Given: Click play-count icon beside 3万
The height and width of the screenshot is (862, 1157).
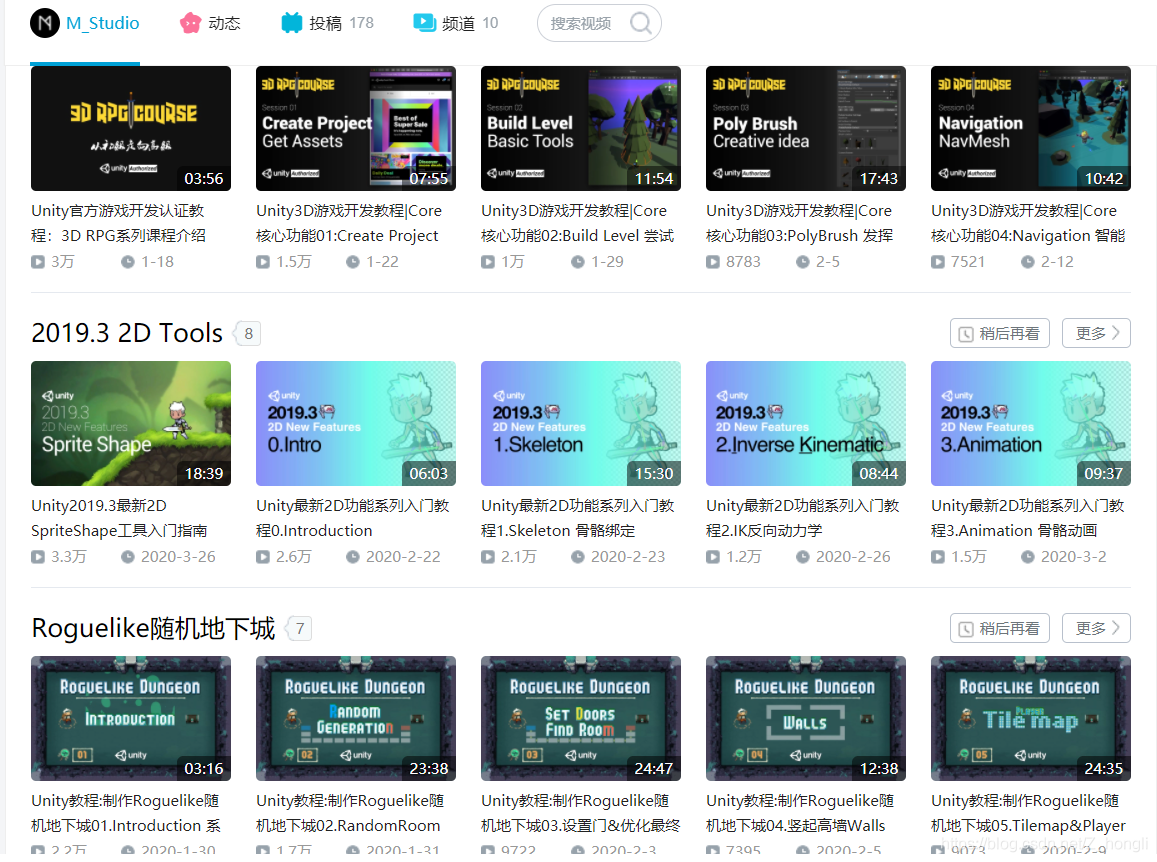Looking at the screenshot, I should tap(38, 262).
